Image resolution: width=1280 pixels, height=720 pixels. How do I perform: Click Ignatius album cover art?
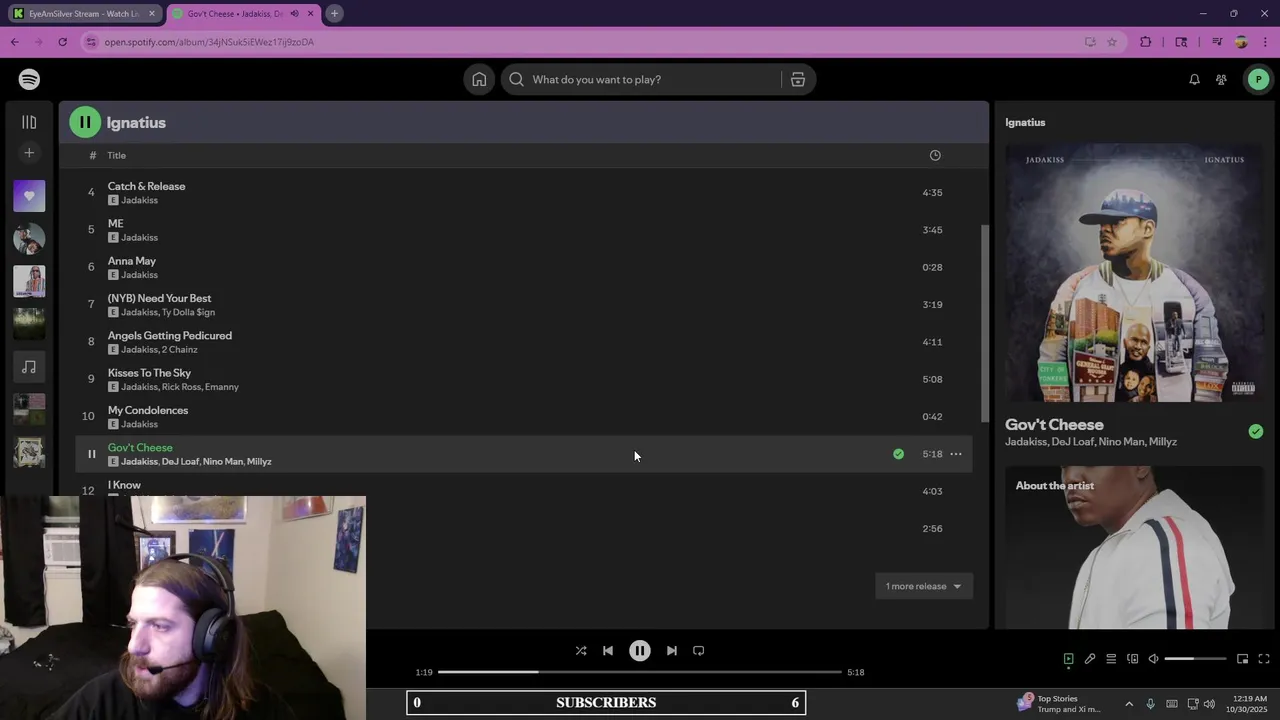[1134, 272]
